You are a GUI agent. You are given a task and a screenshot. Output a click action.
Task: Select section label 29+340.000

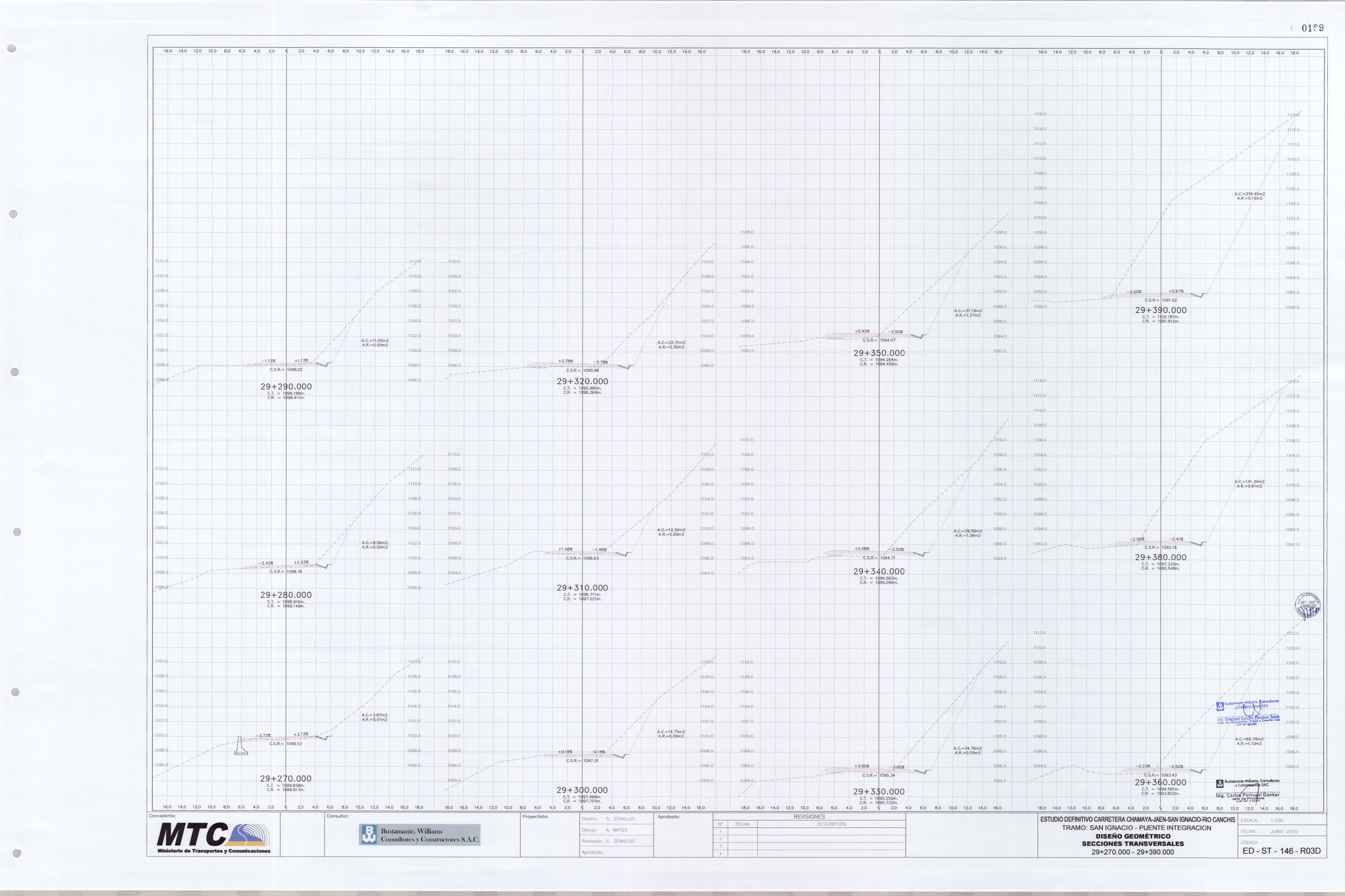coord(879,571)
